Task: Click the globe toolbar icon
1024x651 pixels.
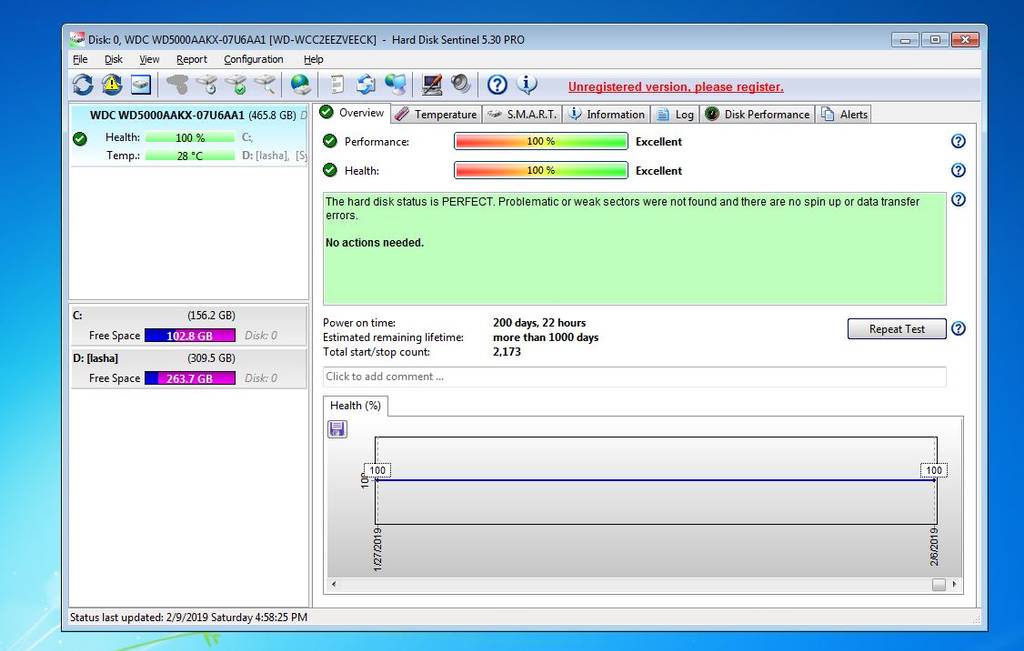Action: coord(300,85)
